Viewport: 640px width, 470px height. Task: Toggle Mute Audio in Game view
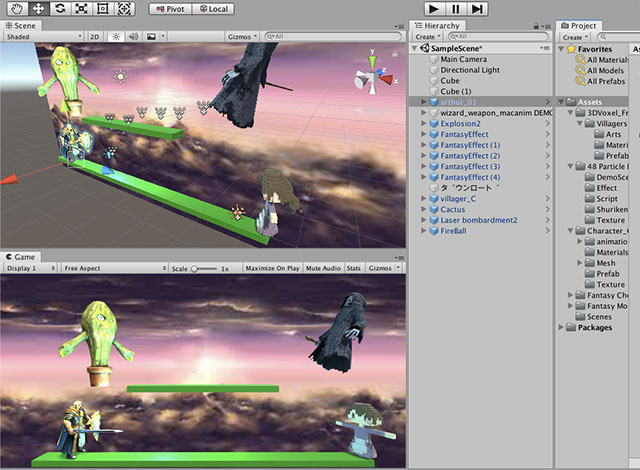[x=323, y=268]
